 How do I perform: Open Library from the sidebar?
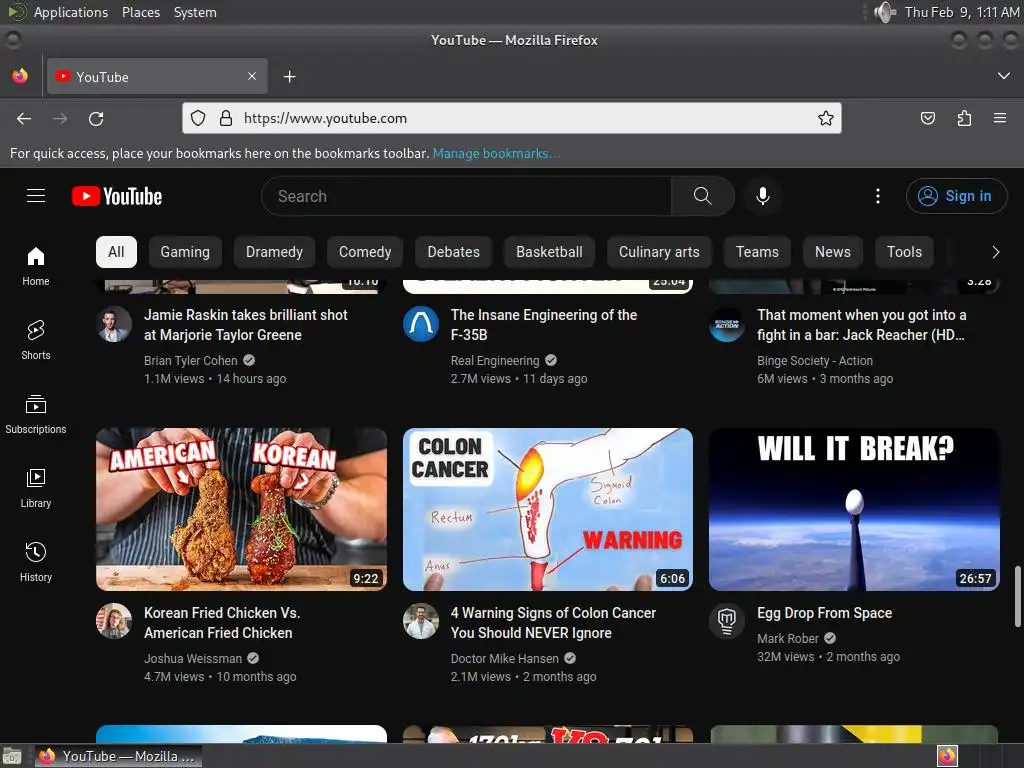(36, 488)
